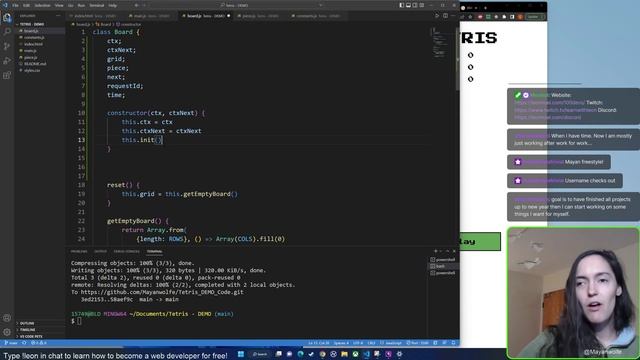This screenshot has height=360, width=640.
Task: Click the taskbar Search box
Action: point(260,354)
